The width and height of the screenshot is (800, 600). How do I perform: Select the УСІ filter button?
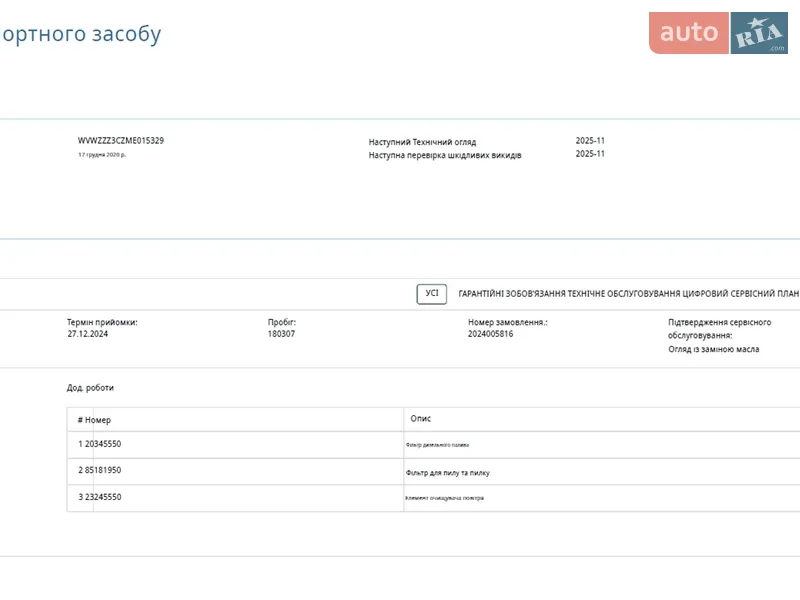(431, 294)
